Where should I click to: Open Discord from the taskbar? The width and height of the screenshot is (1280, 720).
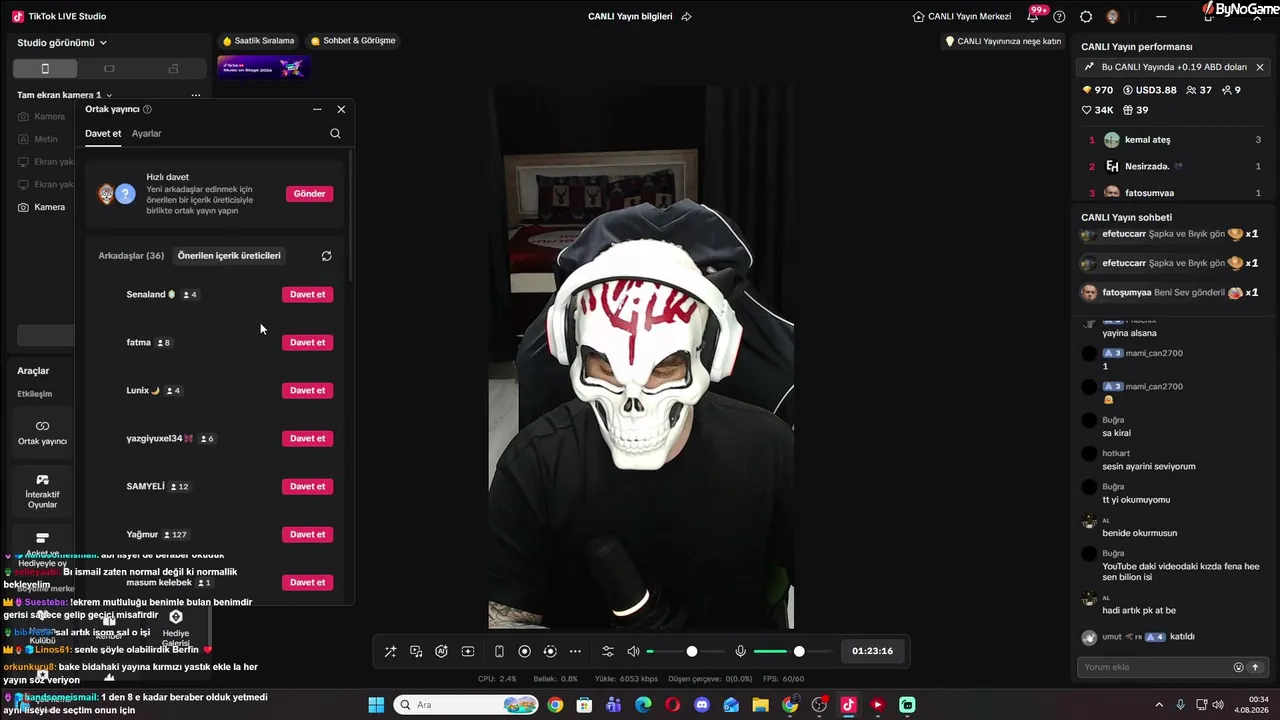702,705
